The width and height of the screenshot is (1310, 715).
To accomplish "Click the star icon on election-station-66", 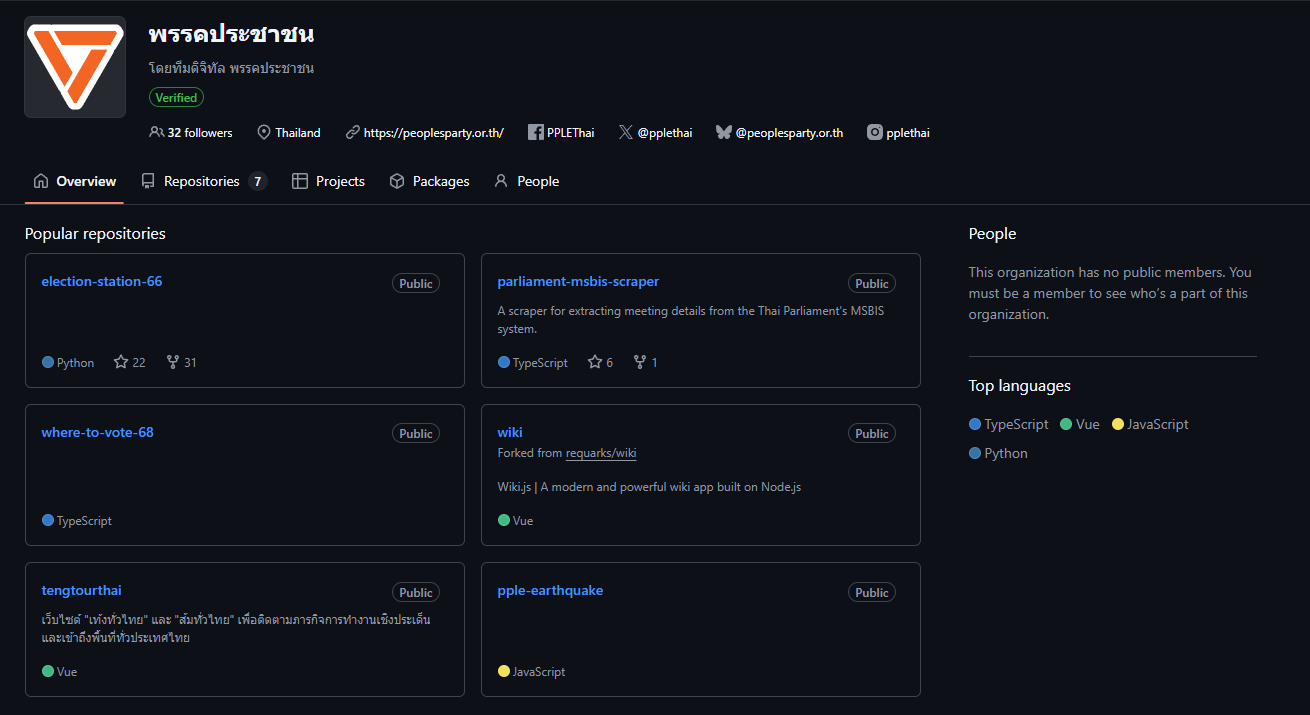I will tap(121, 362).
